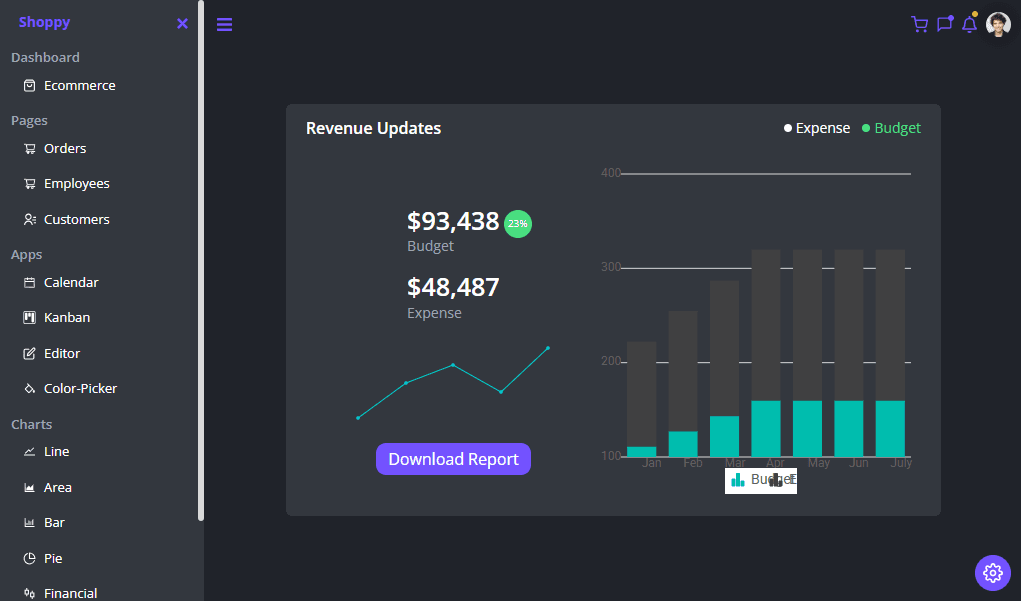The image size is (1021, 601).
Task: Open the Color-Picker app icon
Action: point(31,388)
